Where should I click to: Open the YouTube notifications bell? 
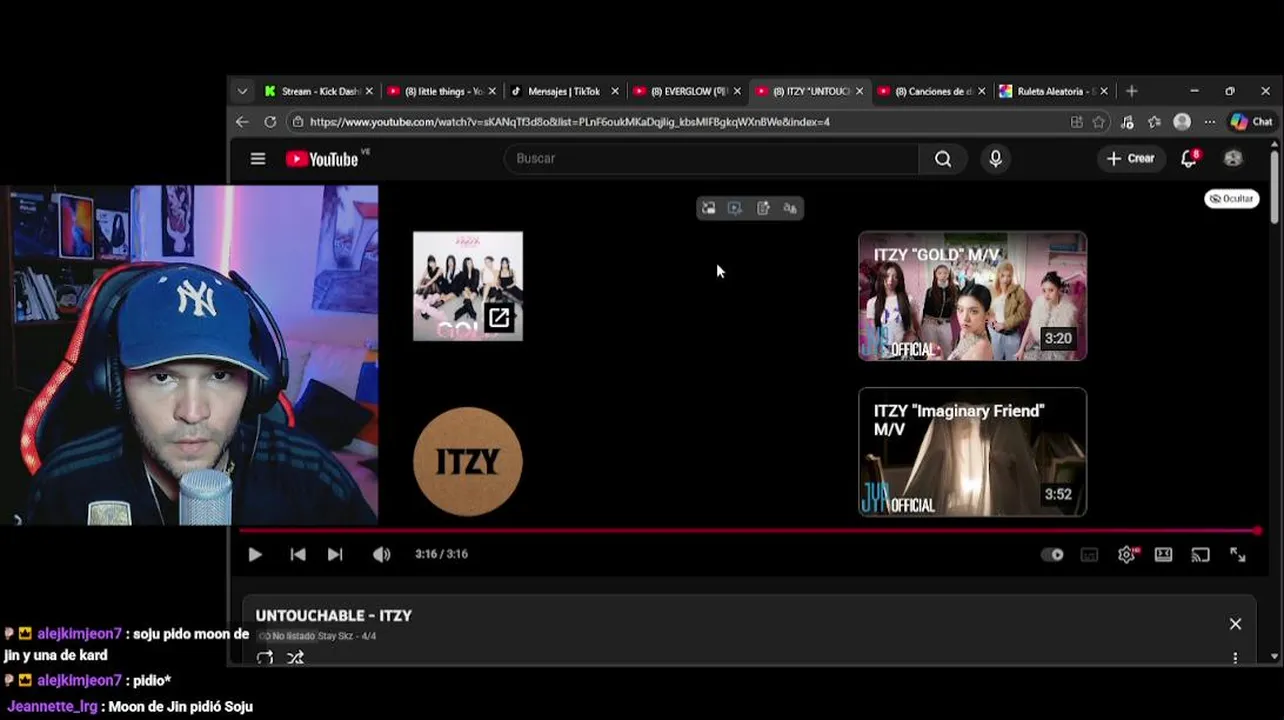tap(1189, 159)
